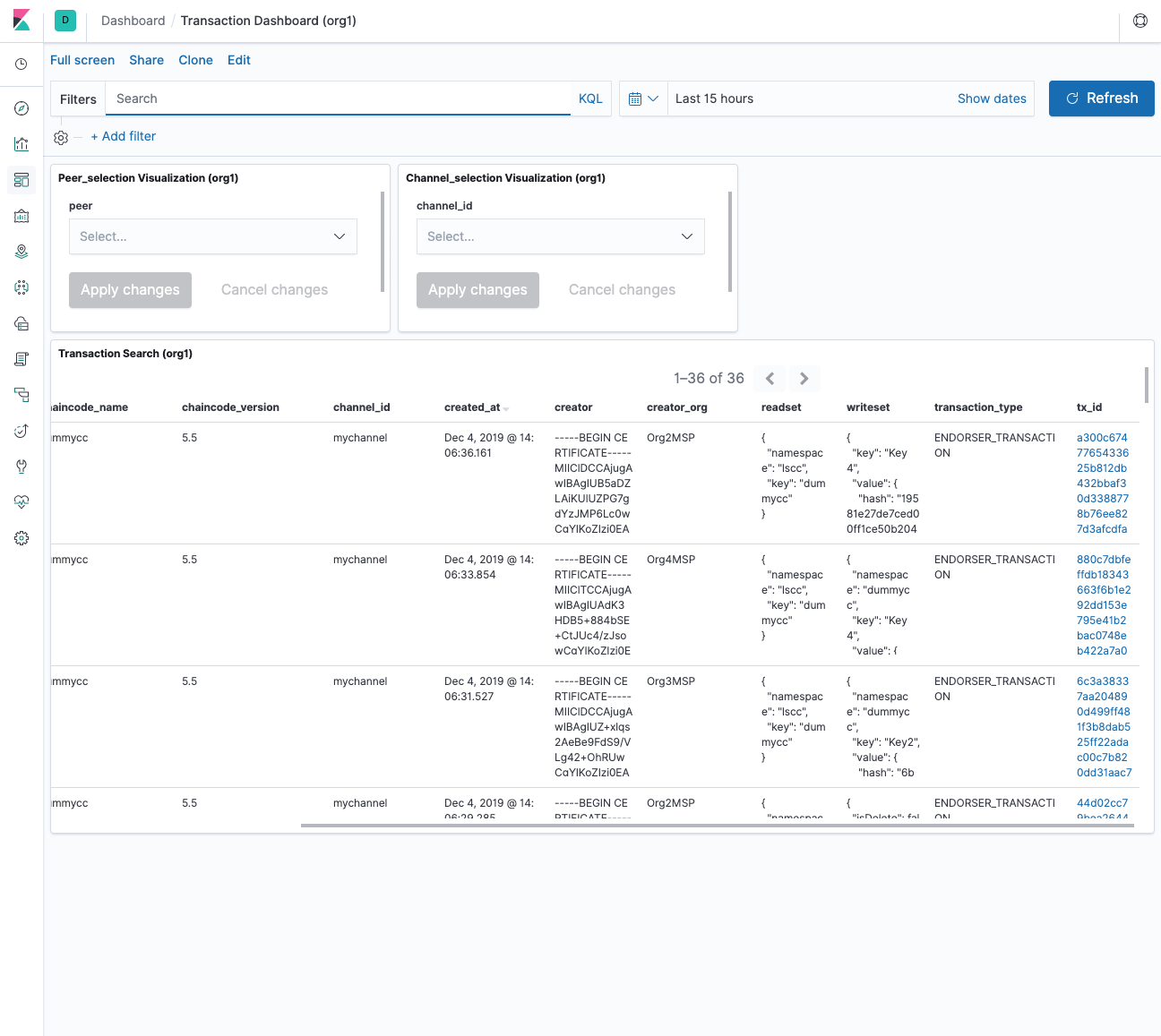The image size is (1161, 1036).
Task: Open tx_id link starting 44d02cc7
Action: [x=1103, y=808]
